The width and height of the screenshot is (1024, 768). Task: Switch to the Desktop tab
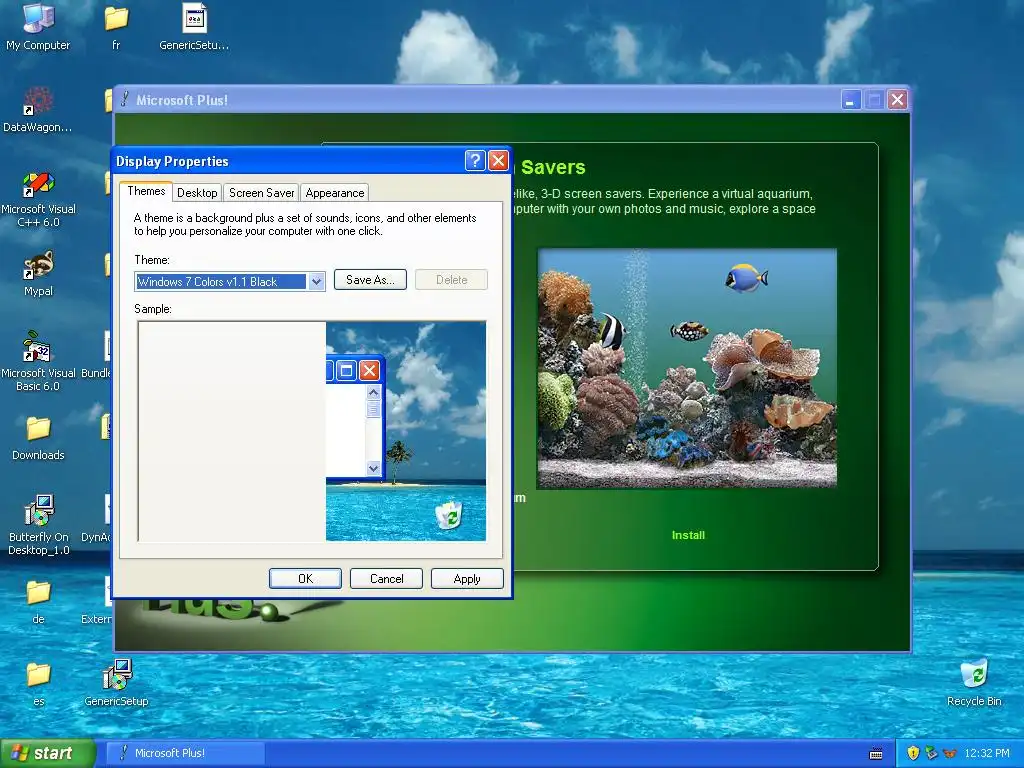pos(197,193)
